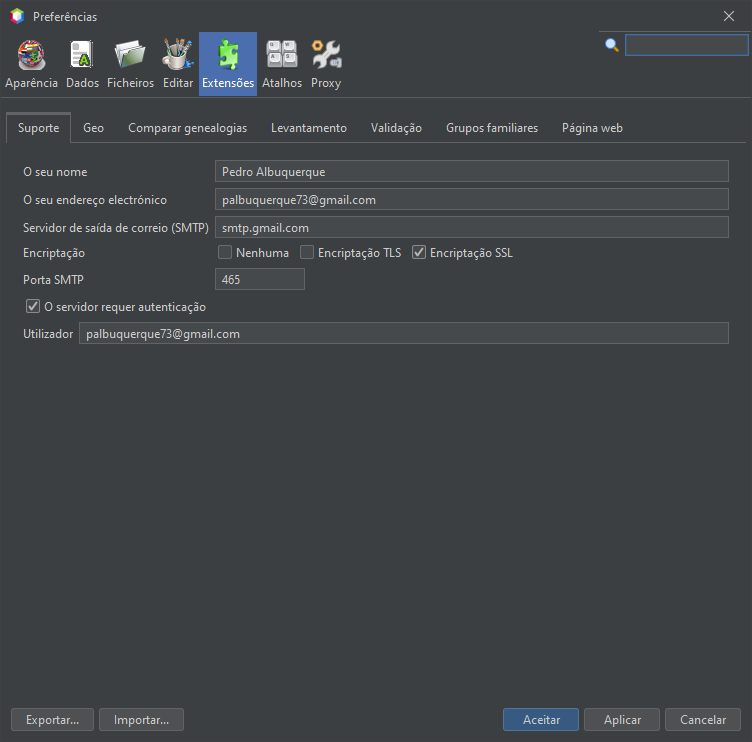Open the Atalhos keyboard shortcuts category

coord(282,64)
